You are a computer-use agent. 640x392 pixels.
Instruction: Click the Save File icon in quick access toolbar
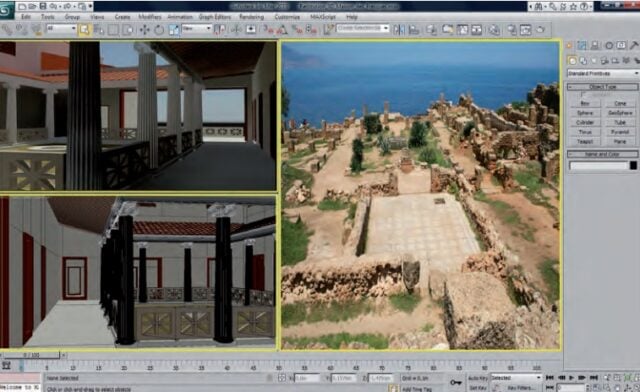(42, 6)
